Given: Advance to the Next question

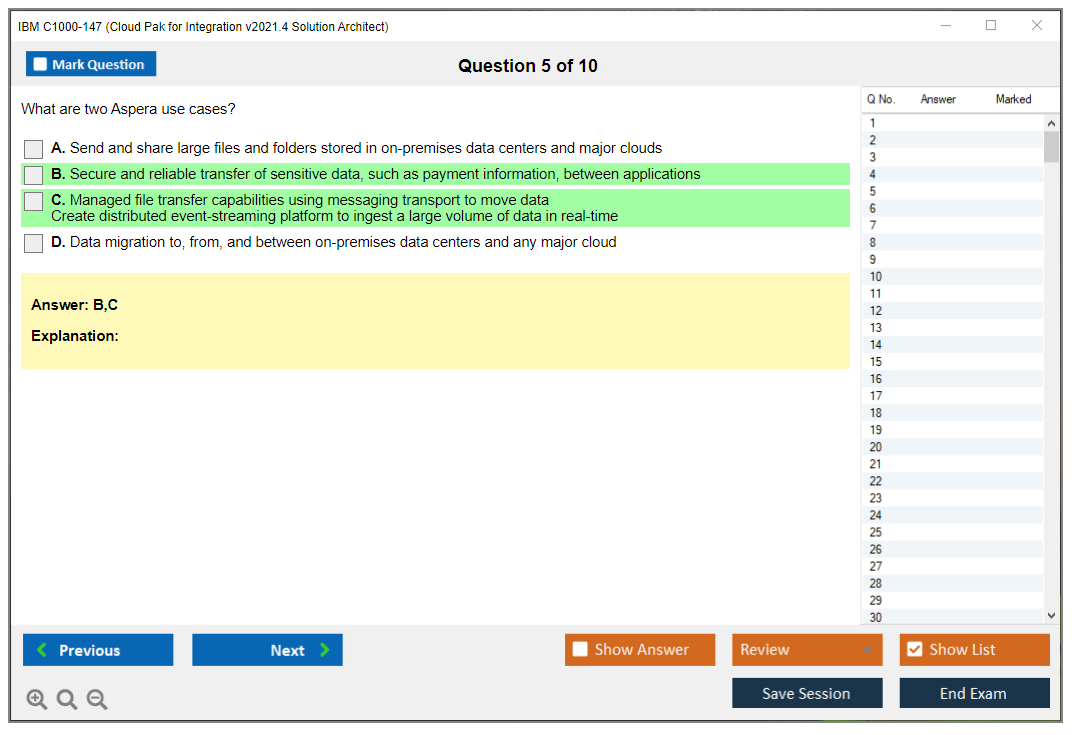Looking at the screenshot, I should coord(267,650).
